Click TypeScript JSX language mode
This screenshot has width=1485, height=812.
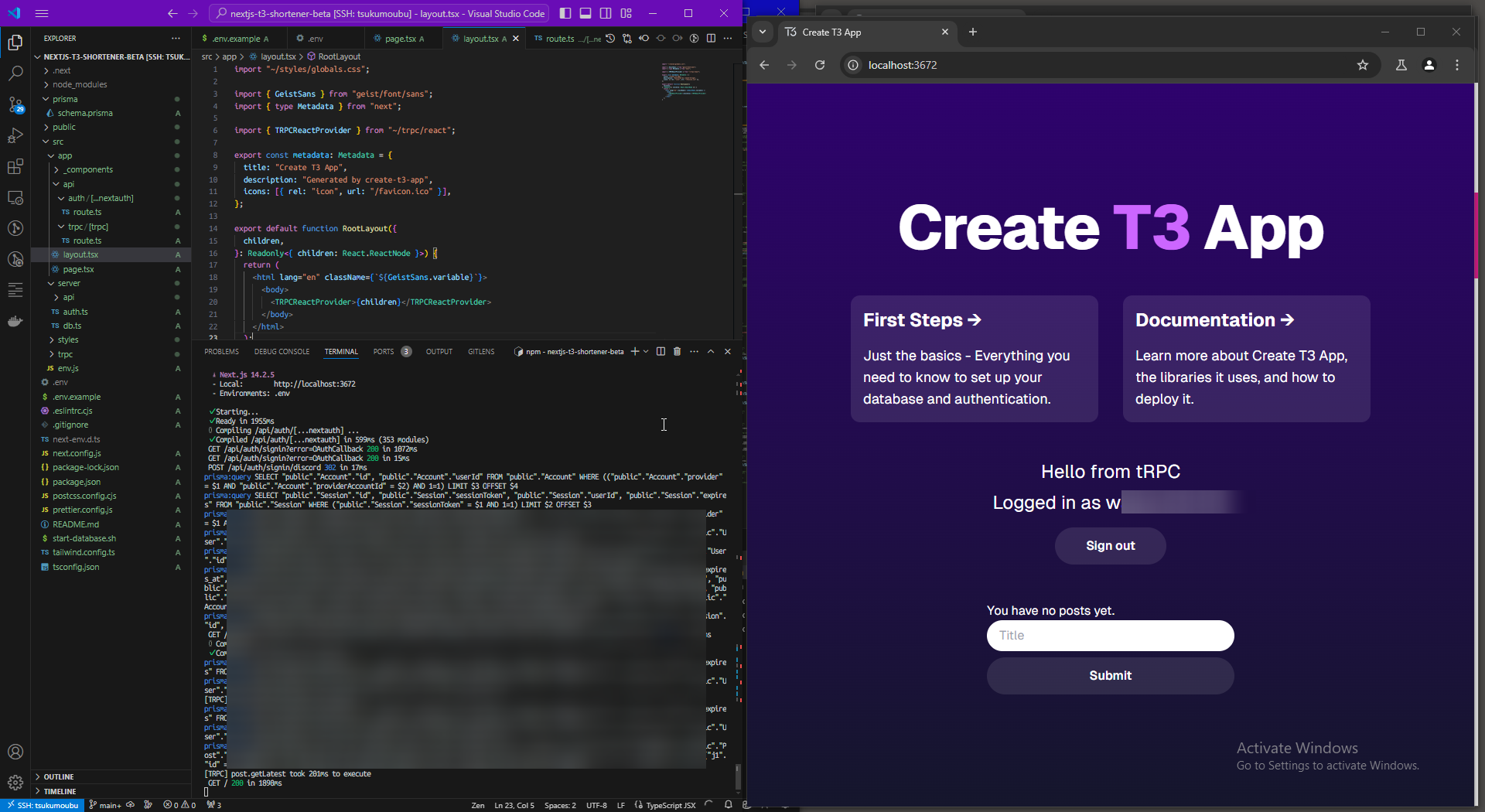point(670,805)
